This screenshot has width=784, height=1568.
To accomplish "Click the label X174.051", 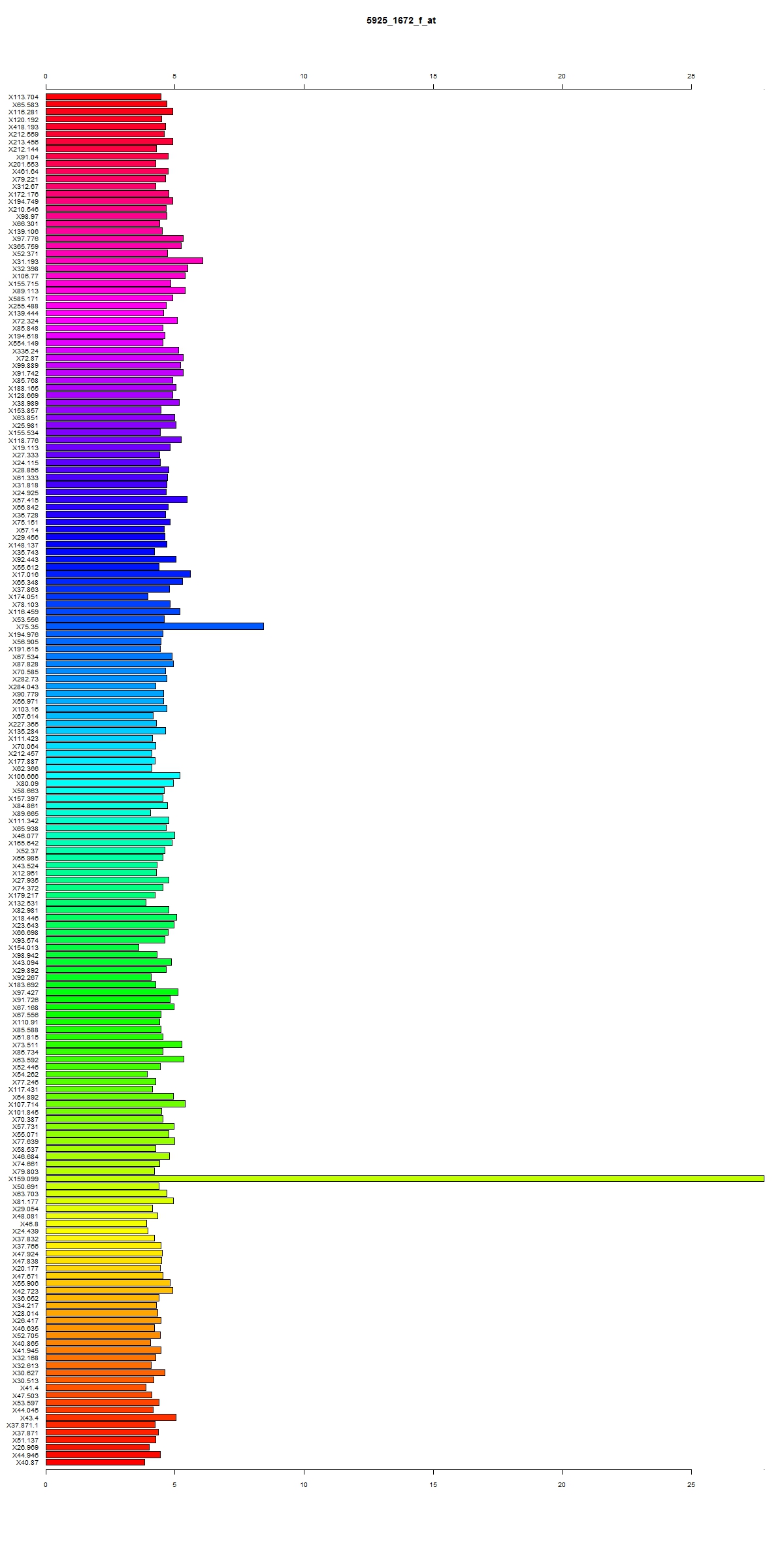I will 24,597.
